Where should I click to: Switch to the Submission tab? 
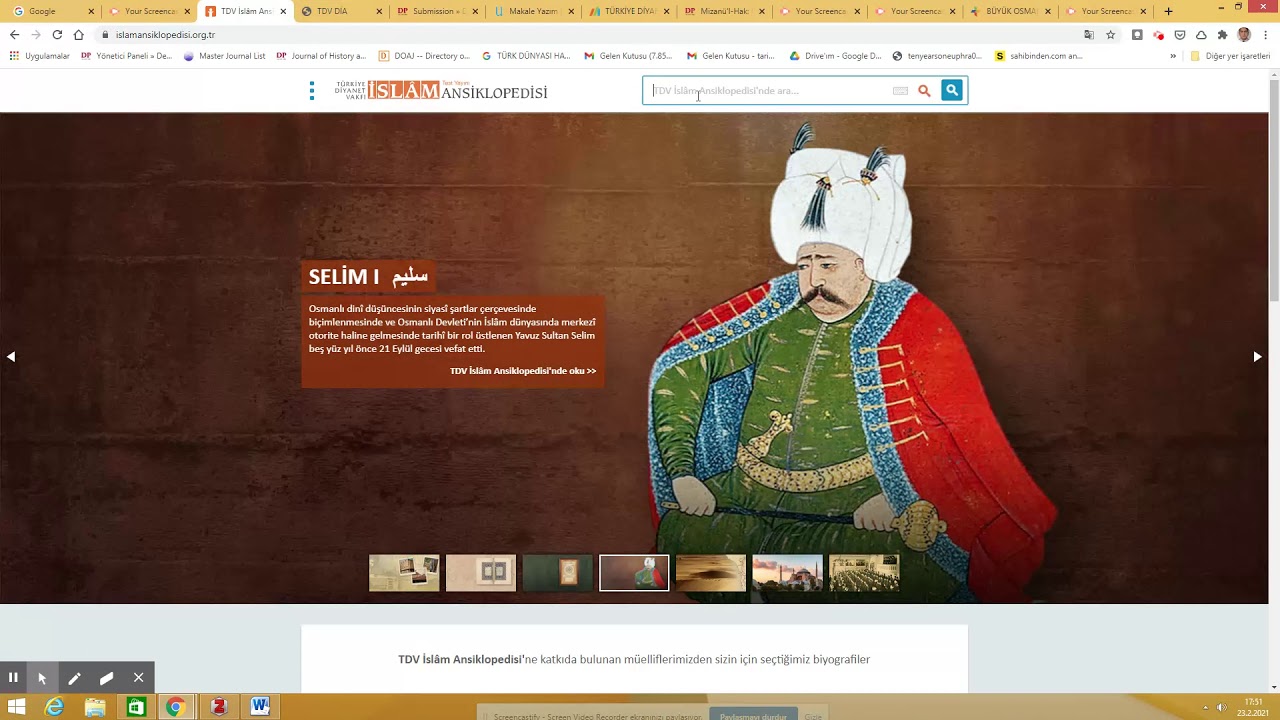tap(437, 12)
